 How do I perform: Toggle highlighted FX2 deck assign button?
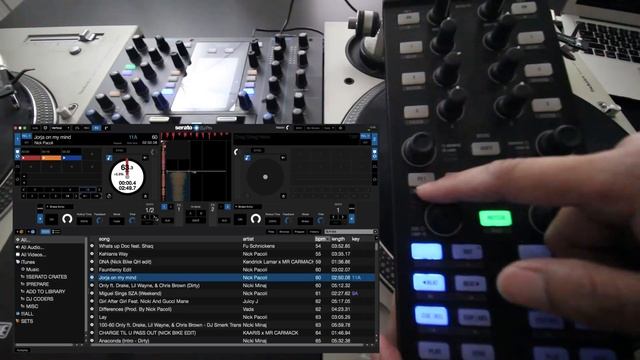click(x=227, y=207)
